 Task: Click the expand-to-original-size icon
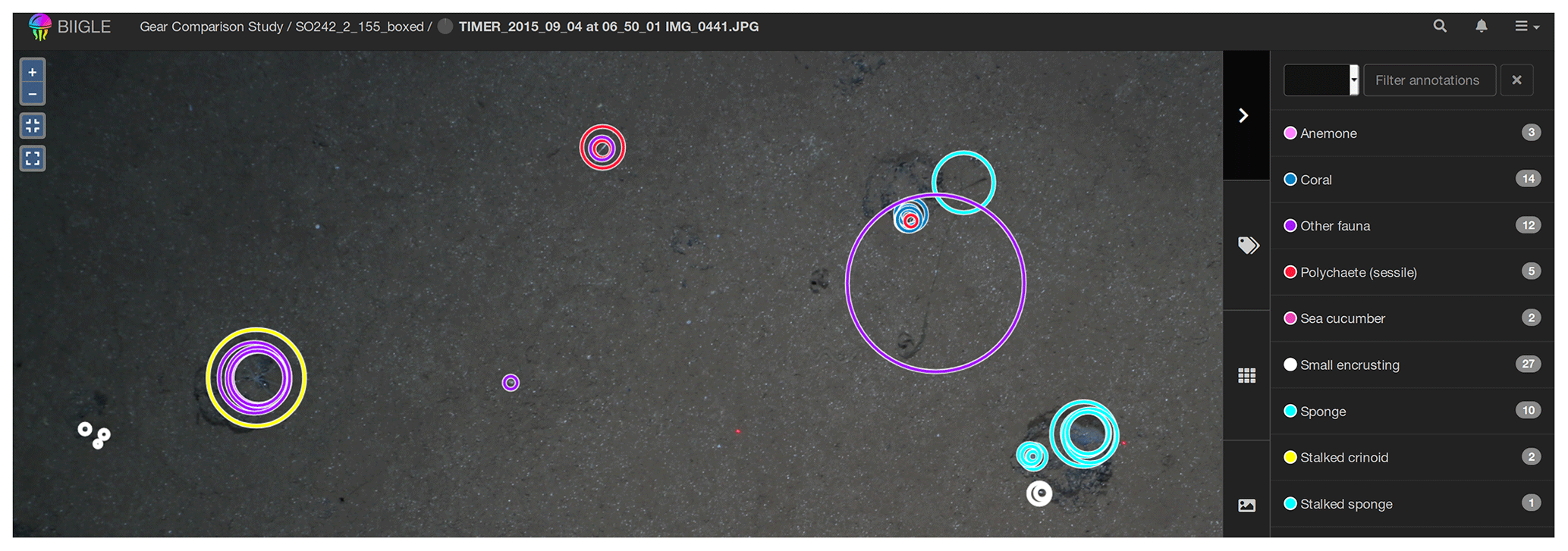(x=32, y=158)
